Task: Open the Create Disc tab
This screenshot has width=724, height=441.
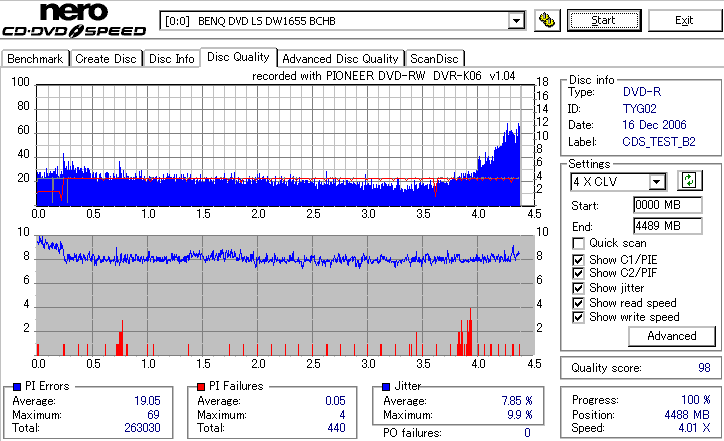Action: coord(106,59)
